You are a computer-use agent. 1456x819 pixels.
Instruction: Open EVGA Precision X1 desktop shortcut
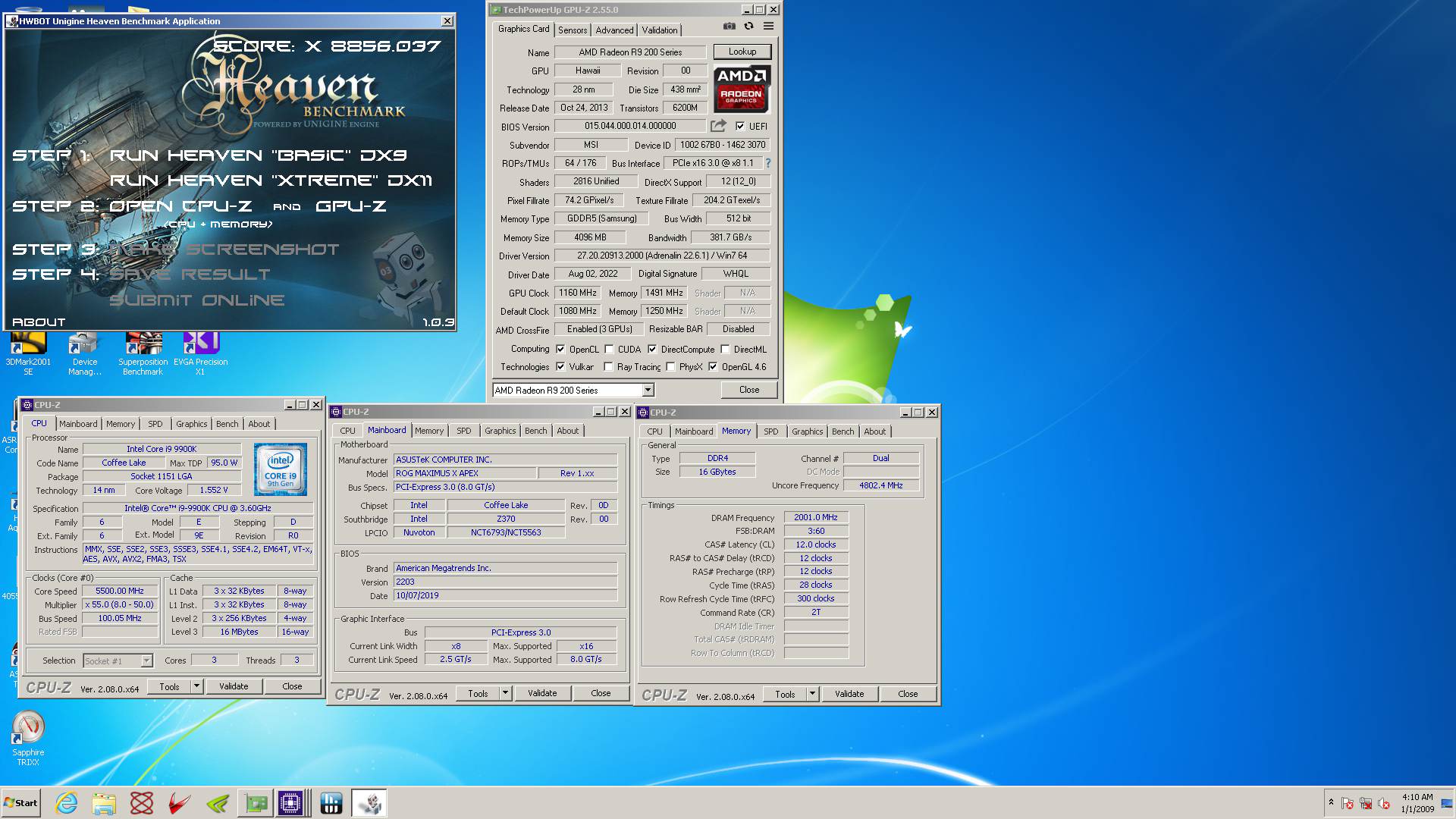[200, 353]
